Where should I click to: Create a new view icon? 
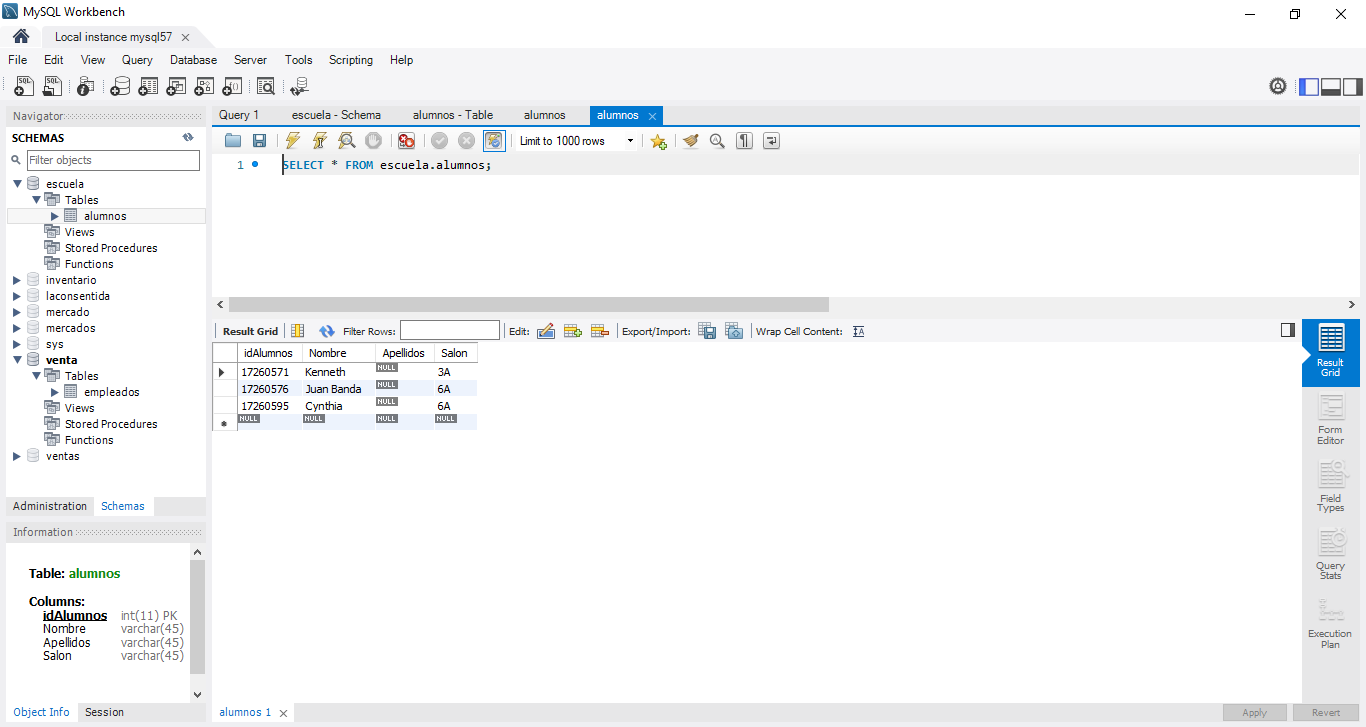click(x=176, y=86)
